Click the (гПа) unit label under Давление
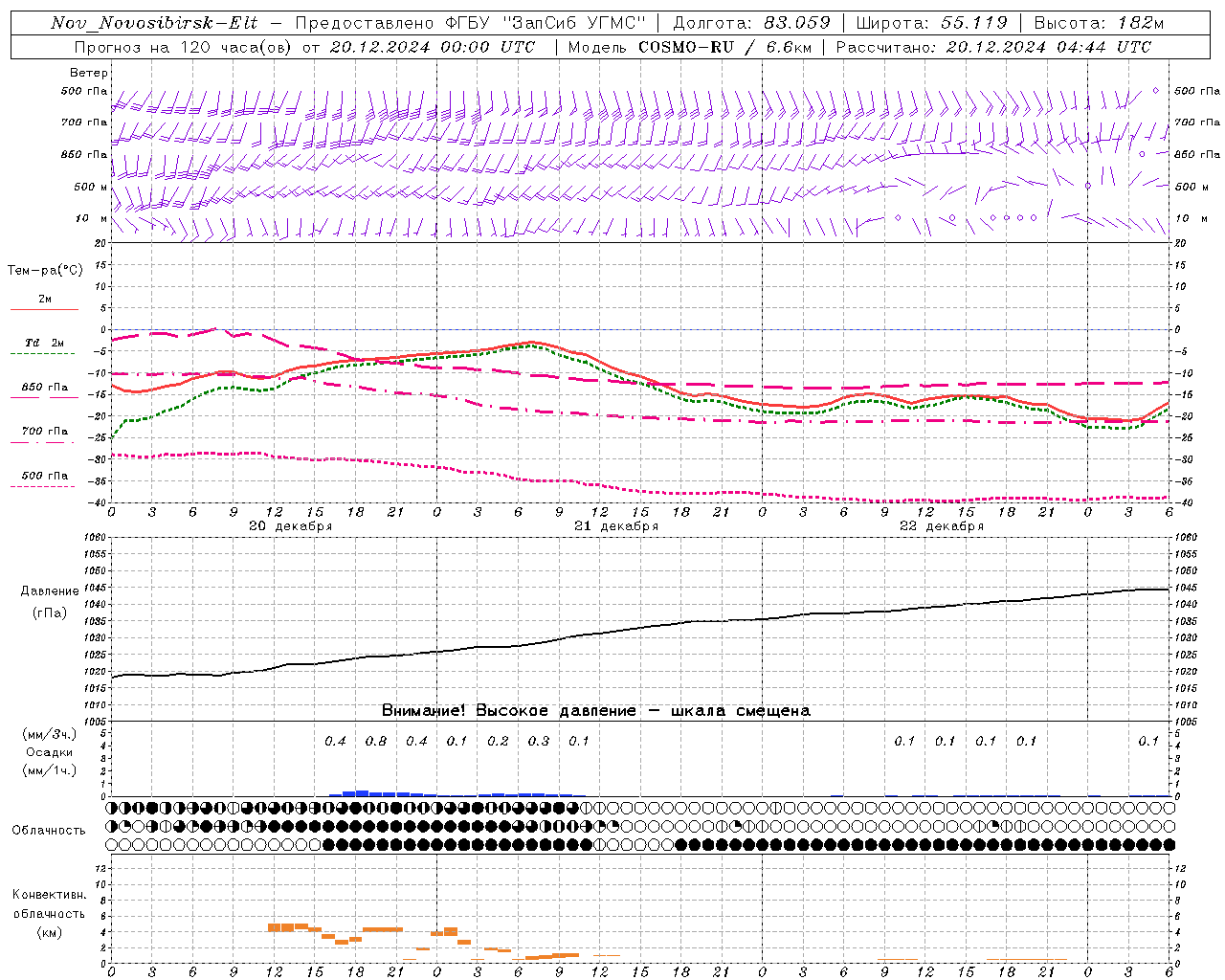 (x=49, y=613)
